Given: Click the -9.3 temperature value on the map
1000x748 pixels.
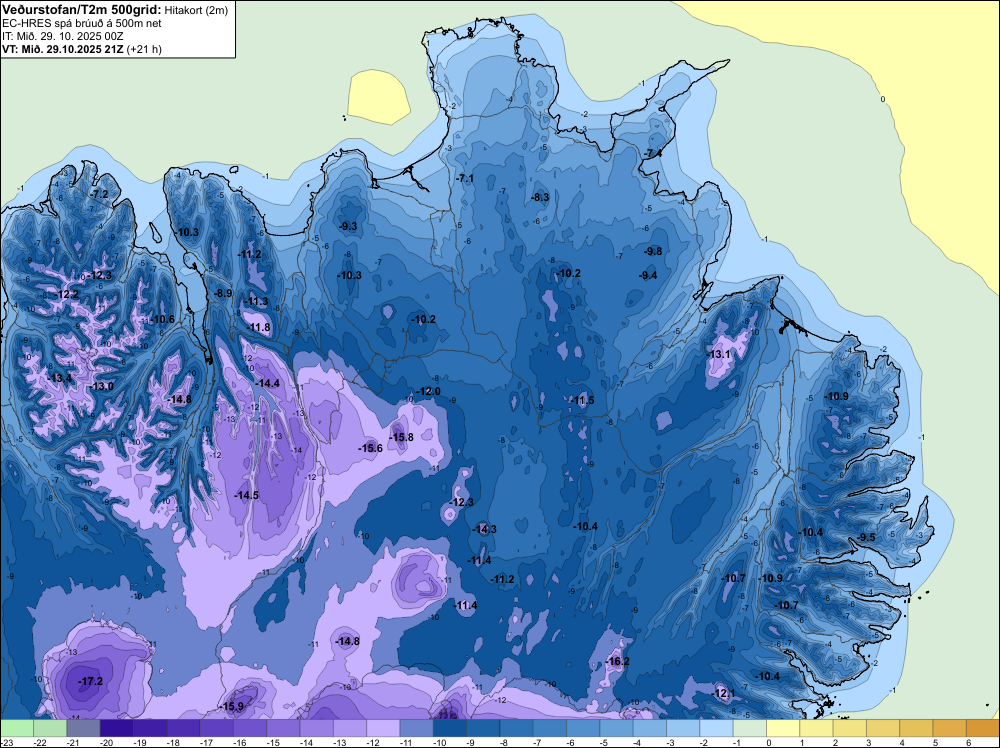Looking at the screenshot, I should pos(347,226).
